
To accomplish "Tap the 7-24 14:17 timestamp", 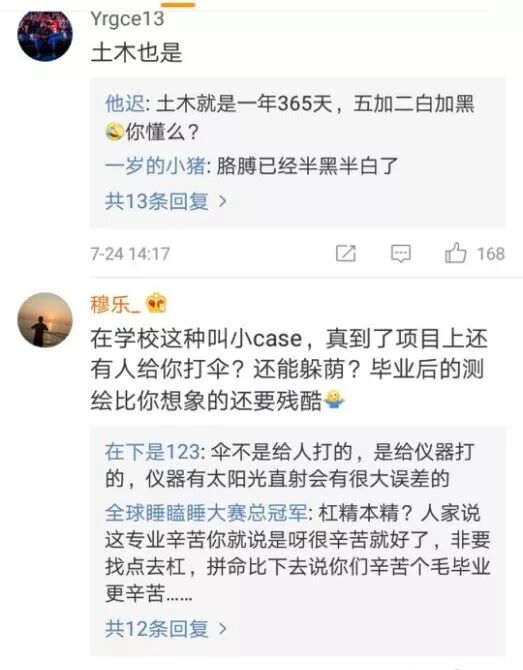I will tap(130, 254).
